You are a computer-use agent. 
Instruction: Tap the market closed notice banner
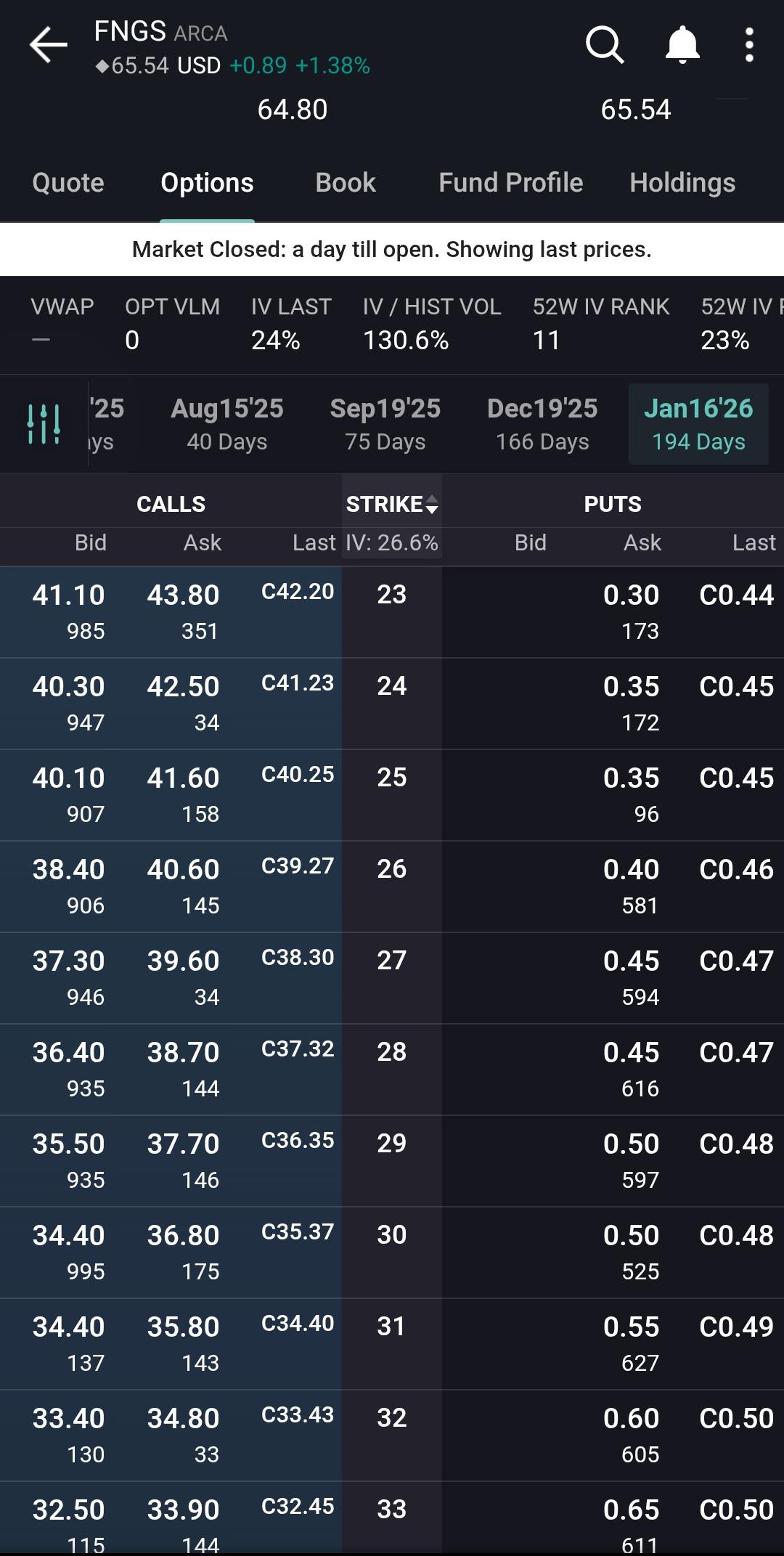tap(392, 249)
